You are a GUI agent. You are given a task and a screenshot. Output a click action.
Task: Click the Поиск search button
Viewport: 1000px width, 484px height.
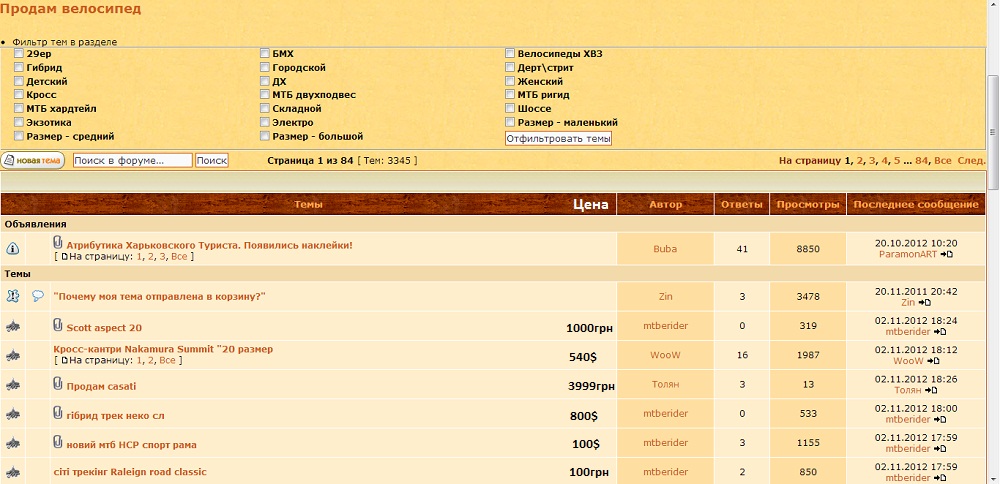(x=212, y=160)
